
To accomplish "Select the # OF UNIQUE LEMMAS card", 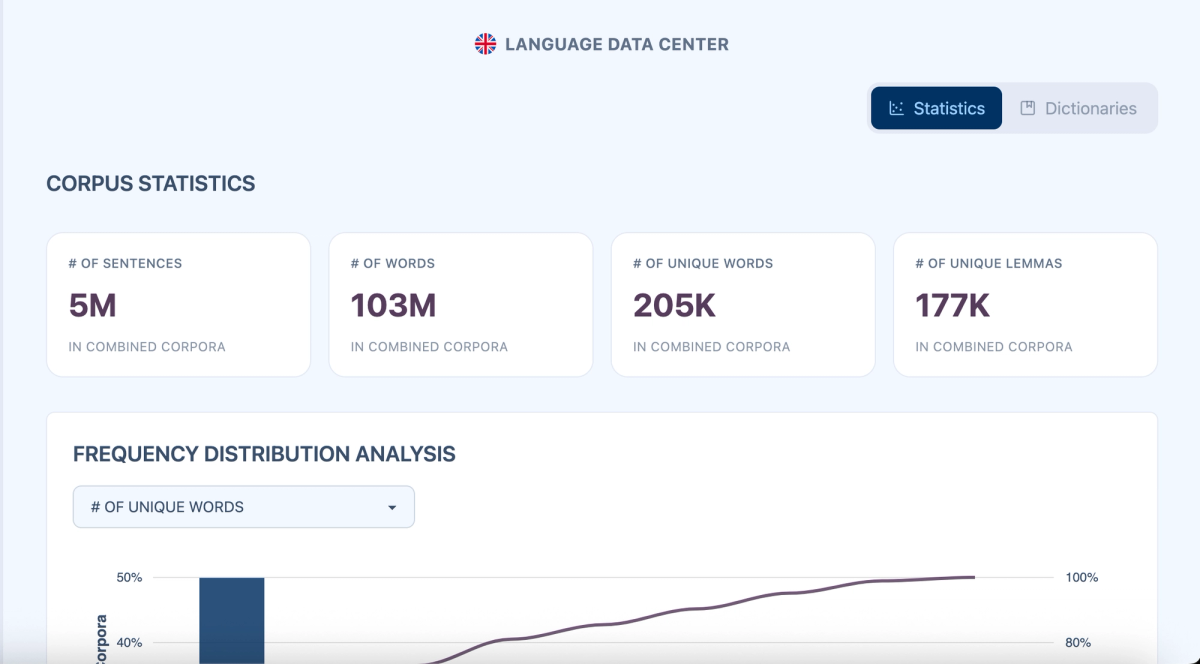I will [1025, 305].
